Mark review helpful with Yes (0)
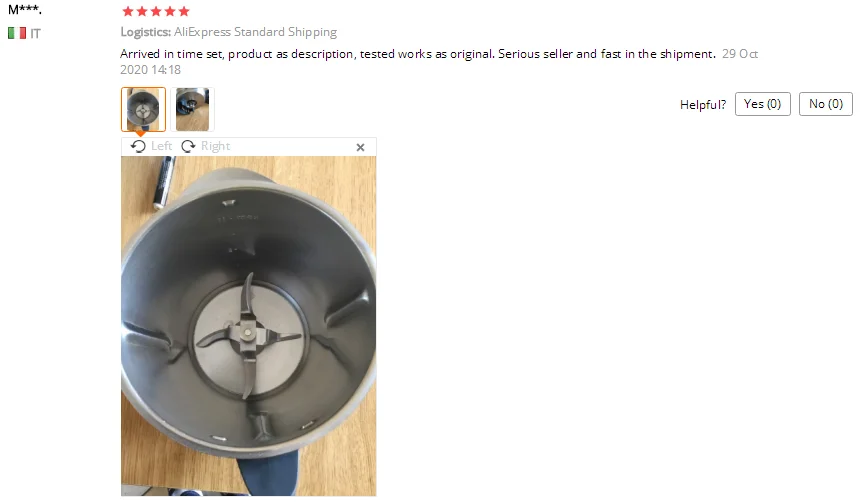Screen dimensions: 861x503 pos(763,104)
